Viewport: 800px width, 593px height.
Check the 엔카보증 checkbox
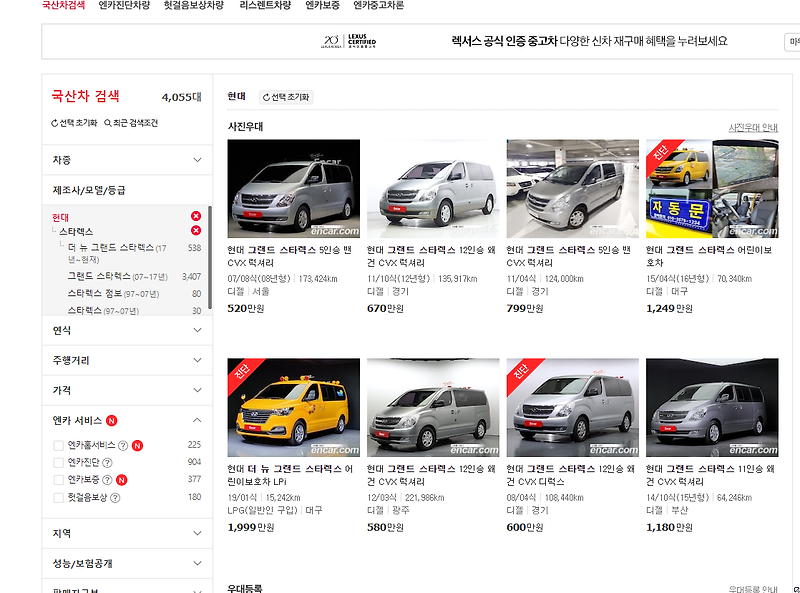coord(59,480)
